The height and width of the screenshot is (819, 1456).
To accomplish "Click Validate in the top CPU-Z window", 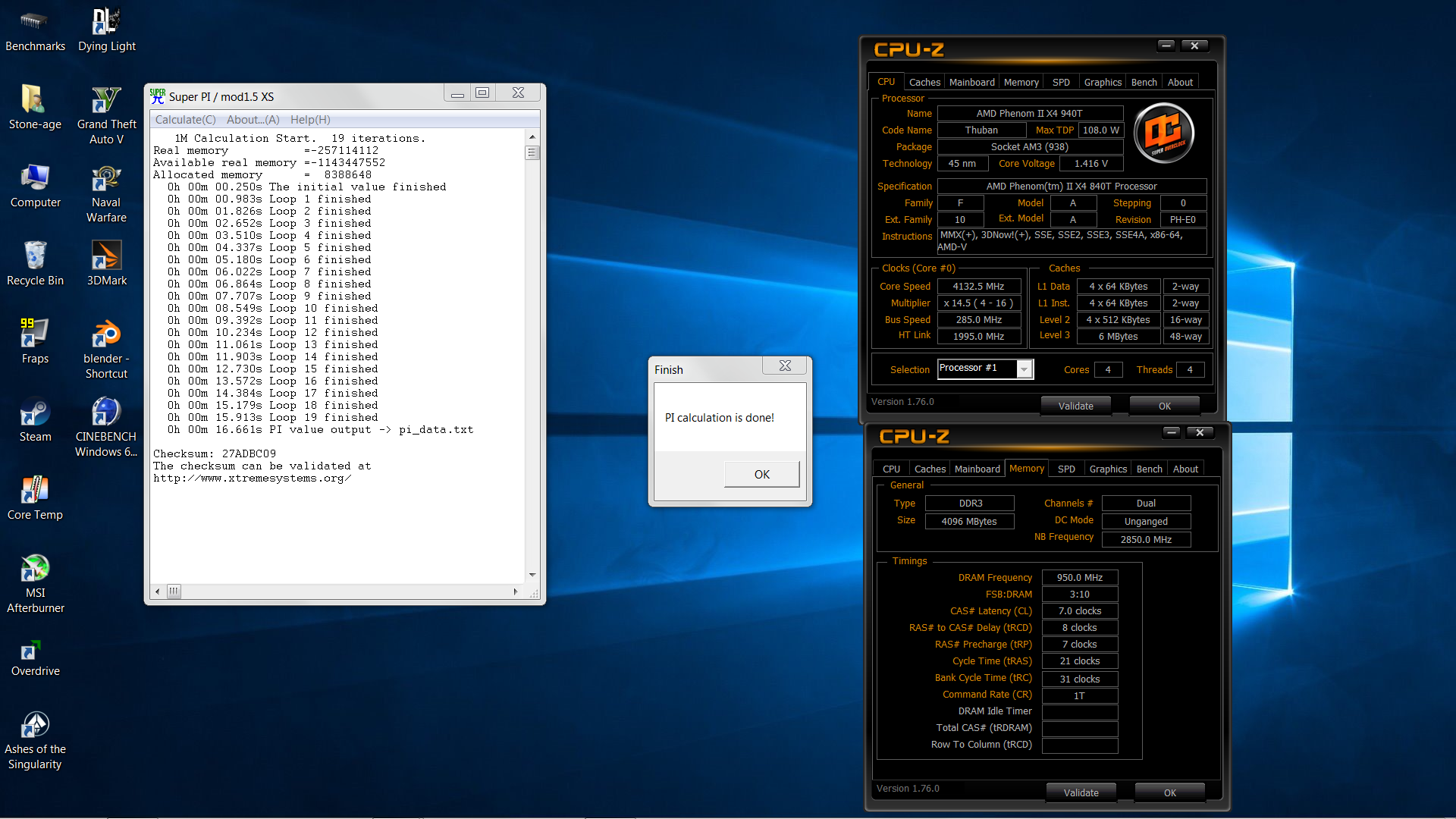I will [1075, 406].
